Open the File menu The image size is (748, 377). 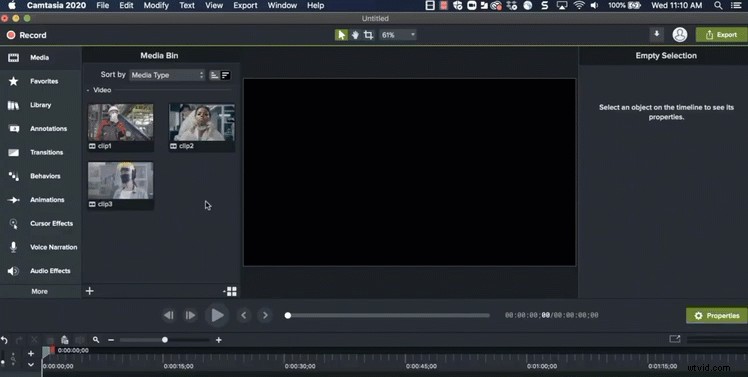[x=103, y=5]
